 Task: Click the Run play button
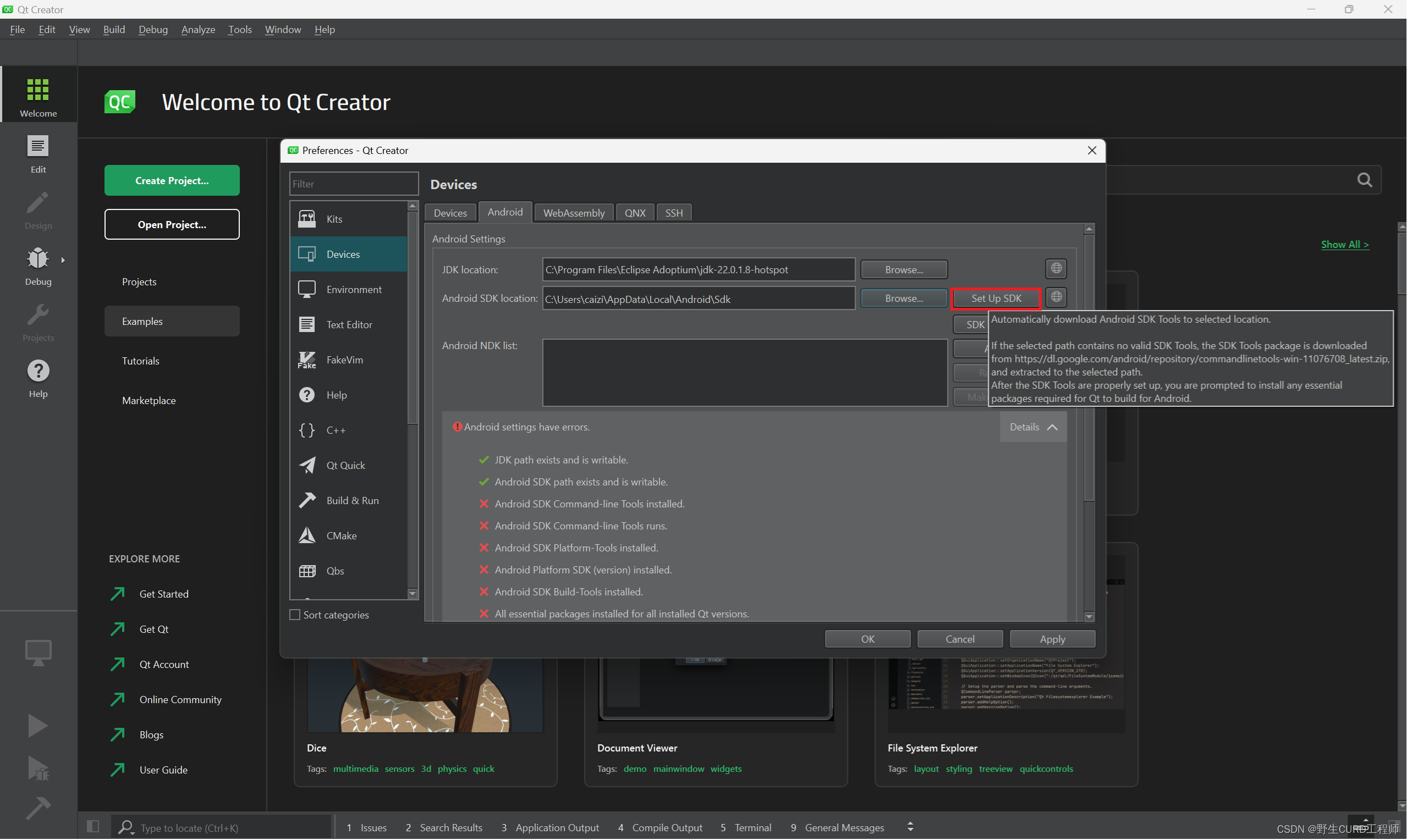click(38, 726)
